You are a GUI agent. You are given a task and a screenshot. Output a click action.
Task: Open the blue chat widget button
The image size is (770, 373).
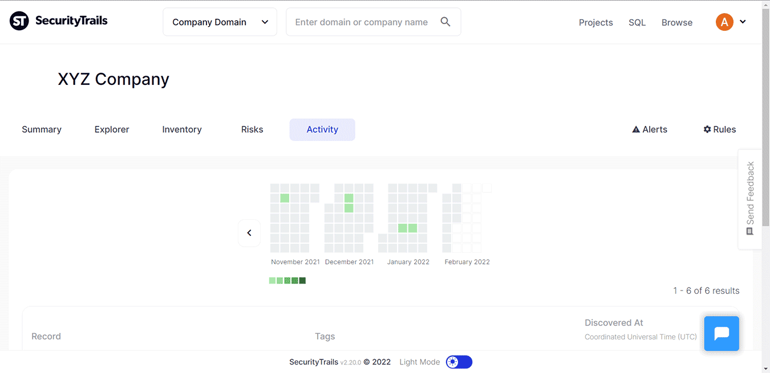(721, 333)
